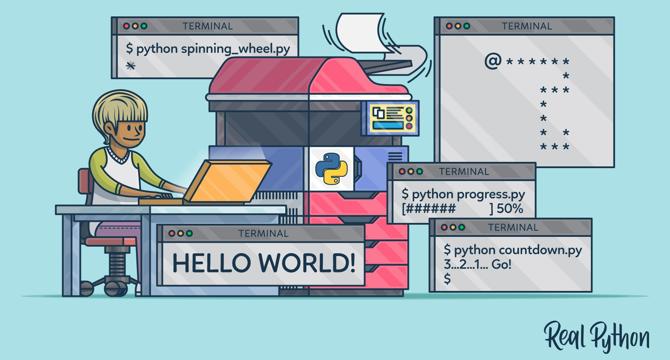Click the Python logo on the printer
Screen dimensions: 670x360
click(331, 169)
